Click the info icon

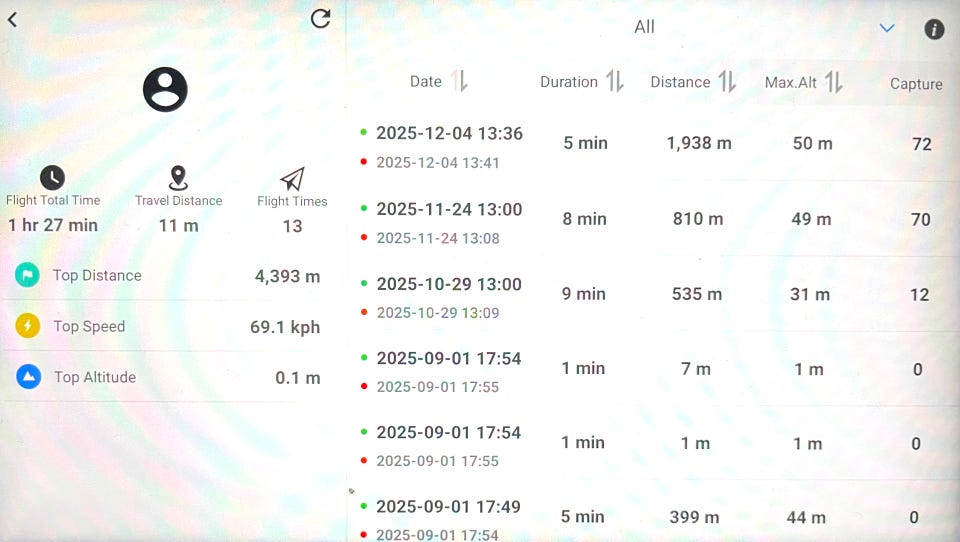(934, 29)
